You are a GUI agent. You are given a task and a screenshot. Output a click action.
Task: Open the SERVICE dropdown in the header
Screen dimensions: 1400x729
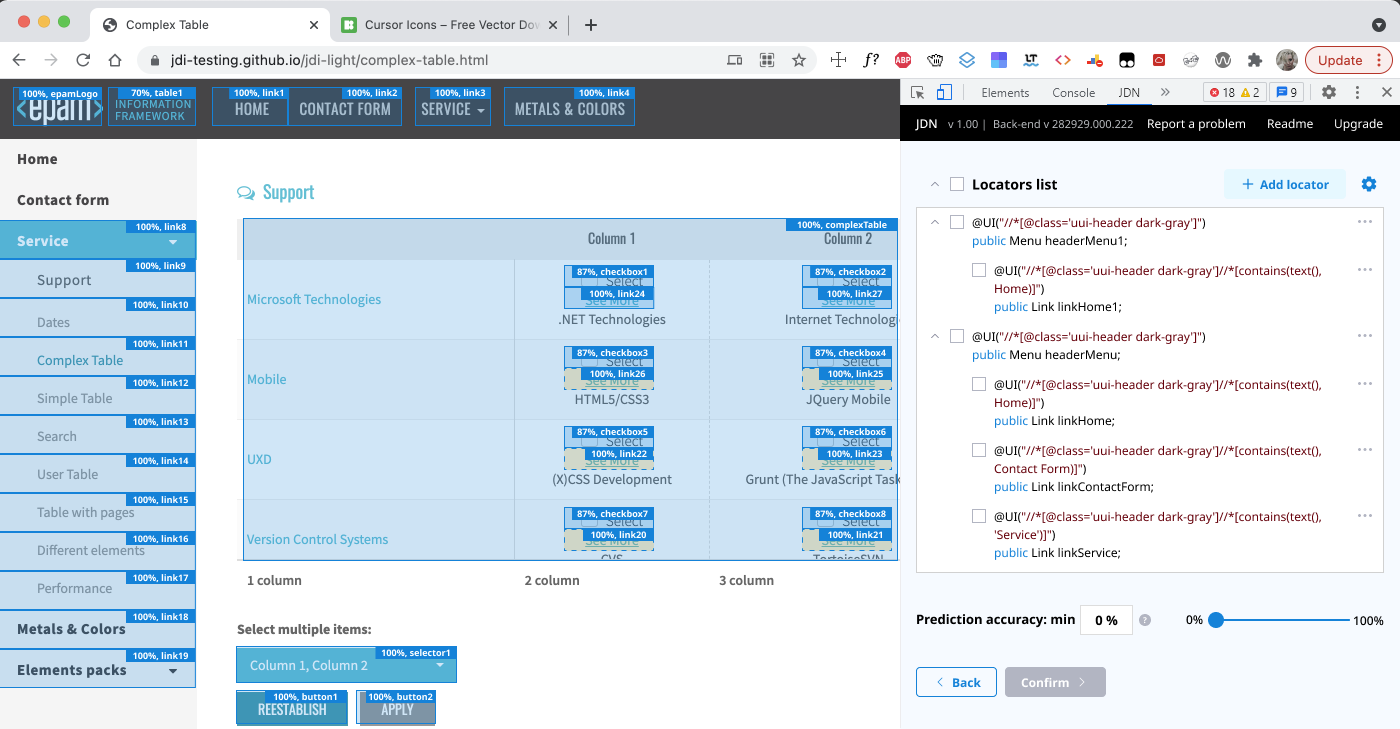pos(453,109)
